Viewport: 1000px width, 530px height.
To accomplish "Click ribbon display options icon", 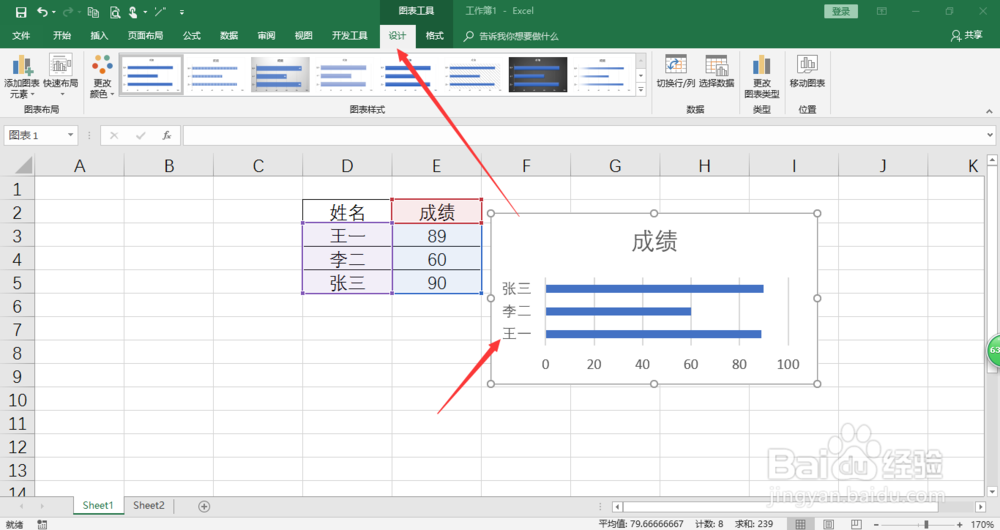I will (881, 11).
